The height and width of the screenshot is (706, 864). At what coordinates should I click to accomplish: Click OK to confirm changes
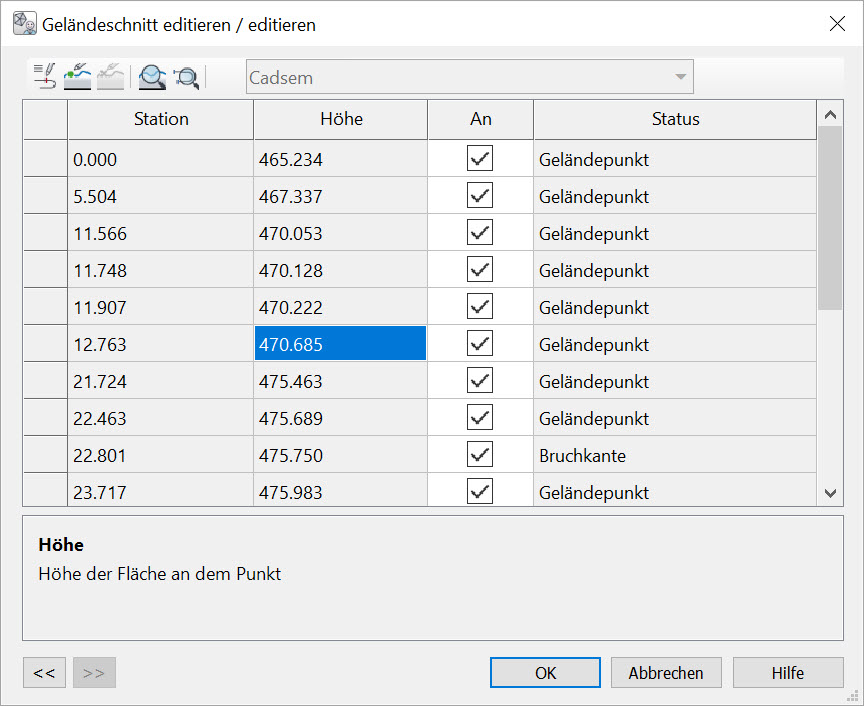point(545,673)
